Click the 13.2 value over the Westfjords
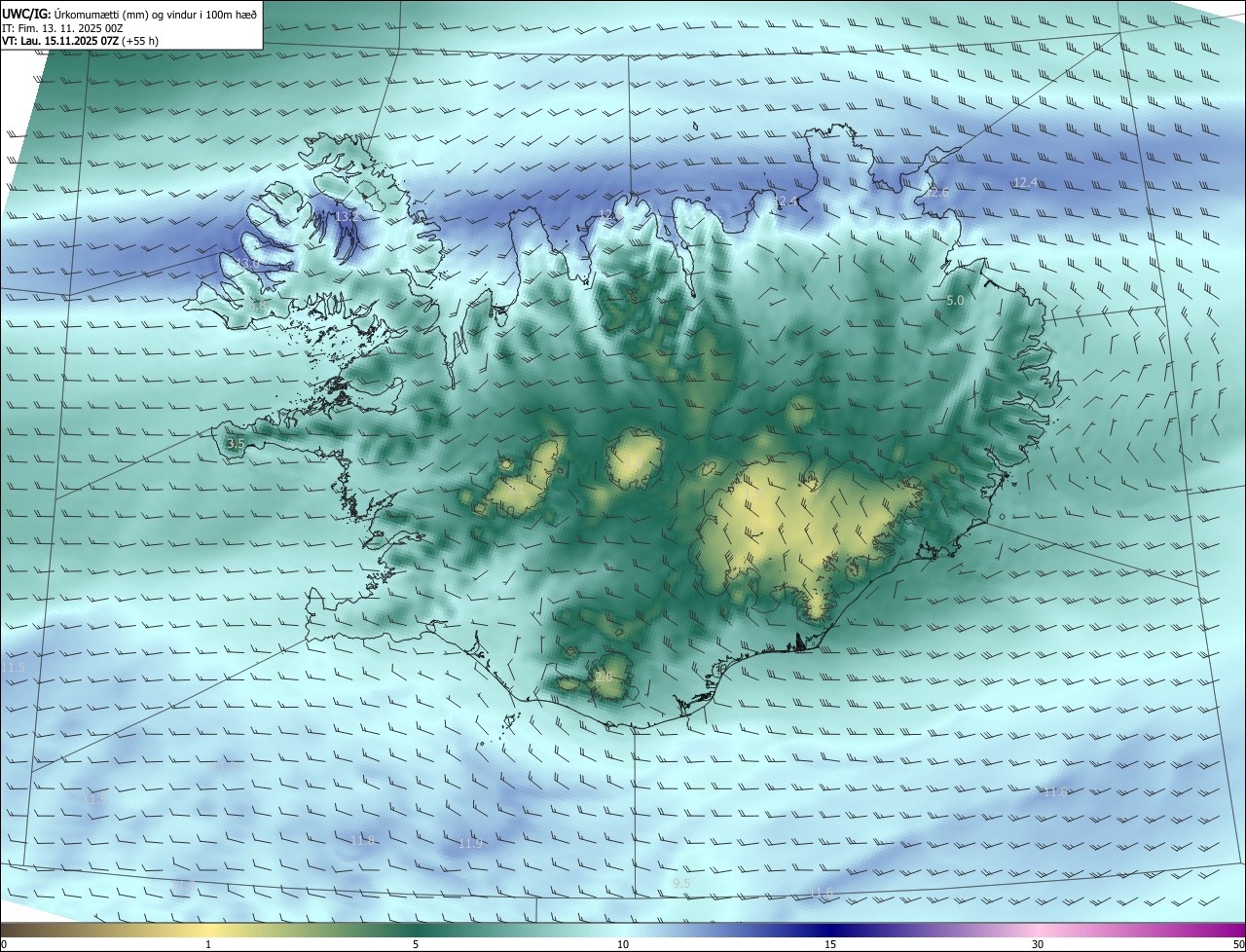Viewport: 1246px width, 952px height. (347, 216)
